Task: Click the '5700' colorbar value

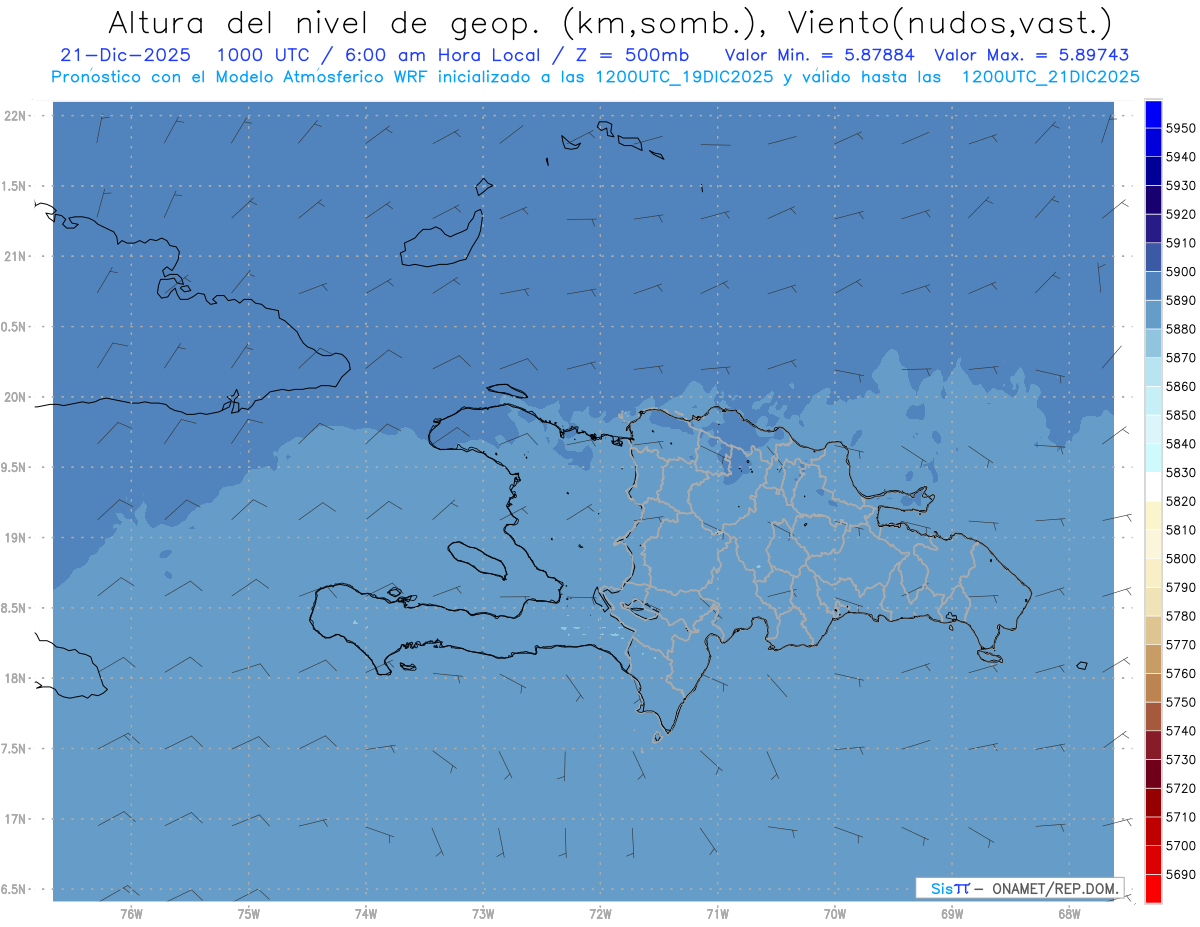Action: click(x=1180, y=845)
